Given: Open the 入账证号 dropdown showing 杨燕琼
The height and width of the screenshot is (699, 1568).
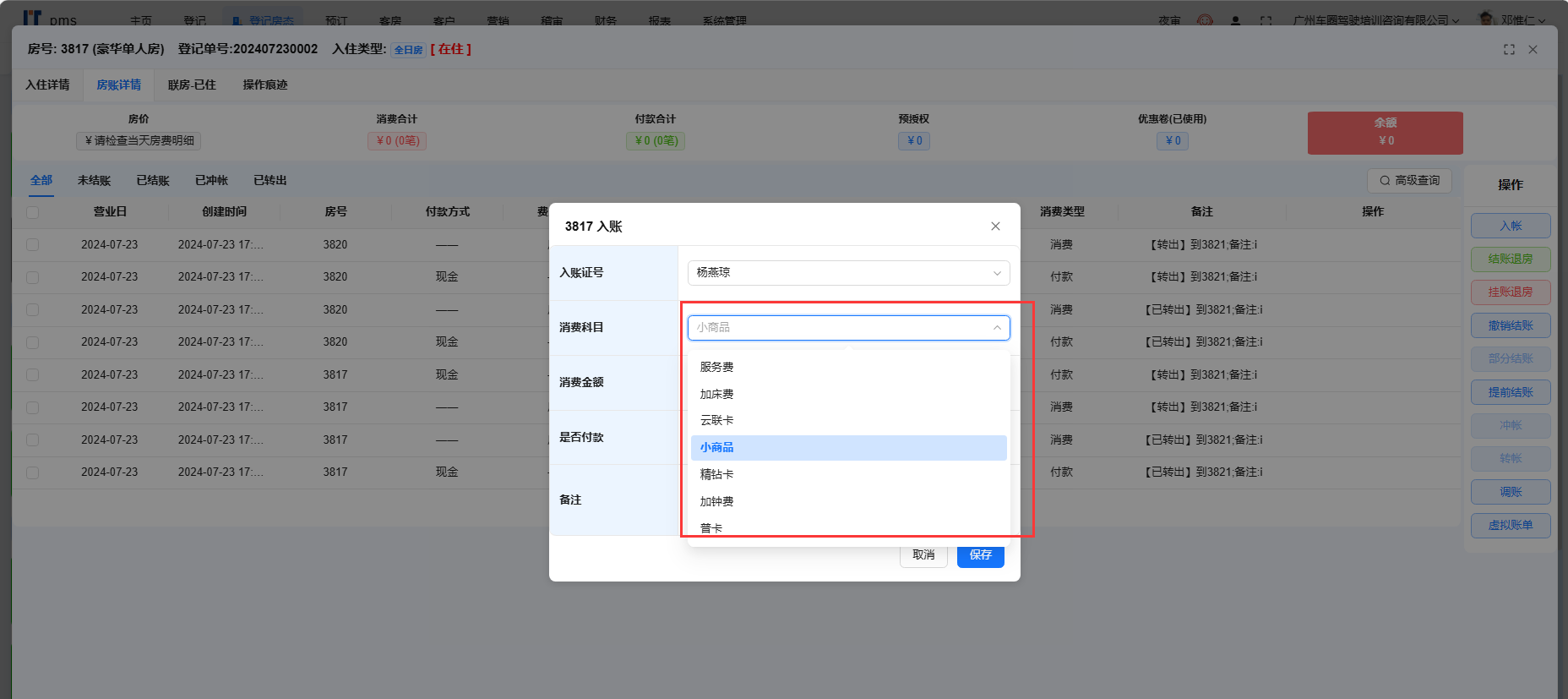Looking at the screenshot, I should click(x=848, y=273).
